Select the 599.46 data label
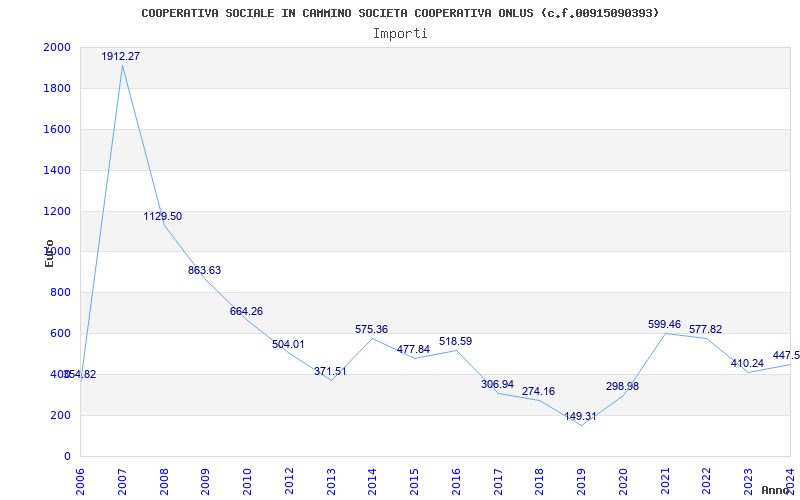Viewport: 800px width, 500px height. (664, 324)
